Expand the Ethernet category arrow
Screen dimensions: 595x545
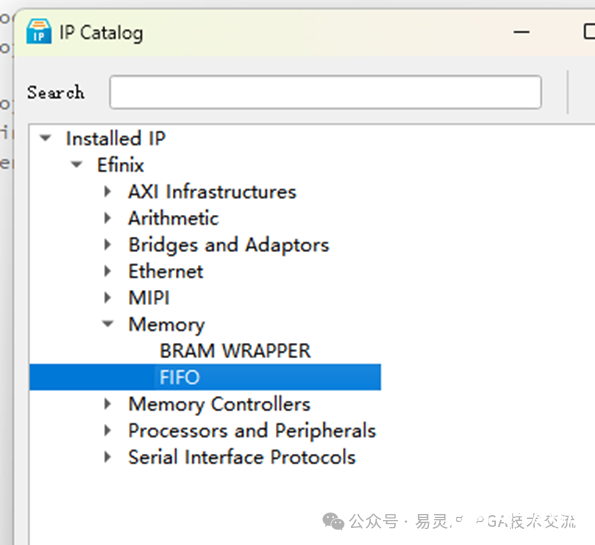pos(108,271)
